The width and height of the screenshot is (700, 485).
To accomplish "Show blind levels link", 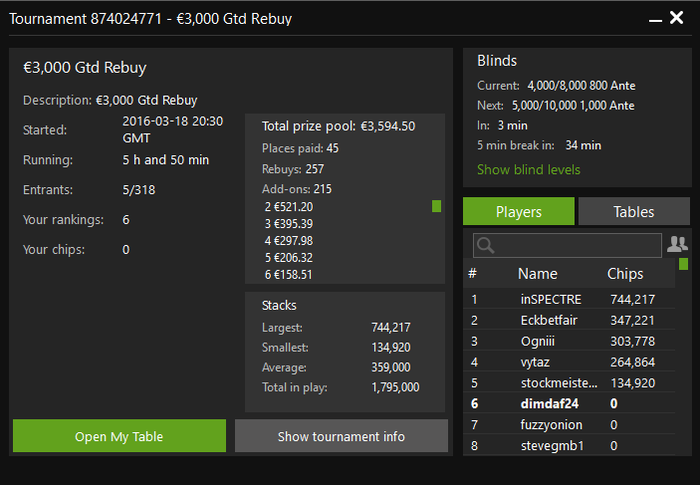I will pyautogui.click(x=528, y=170).
